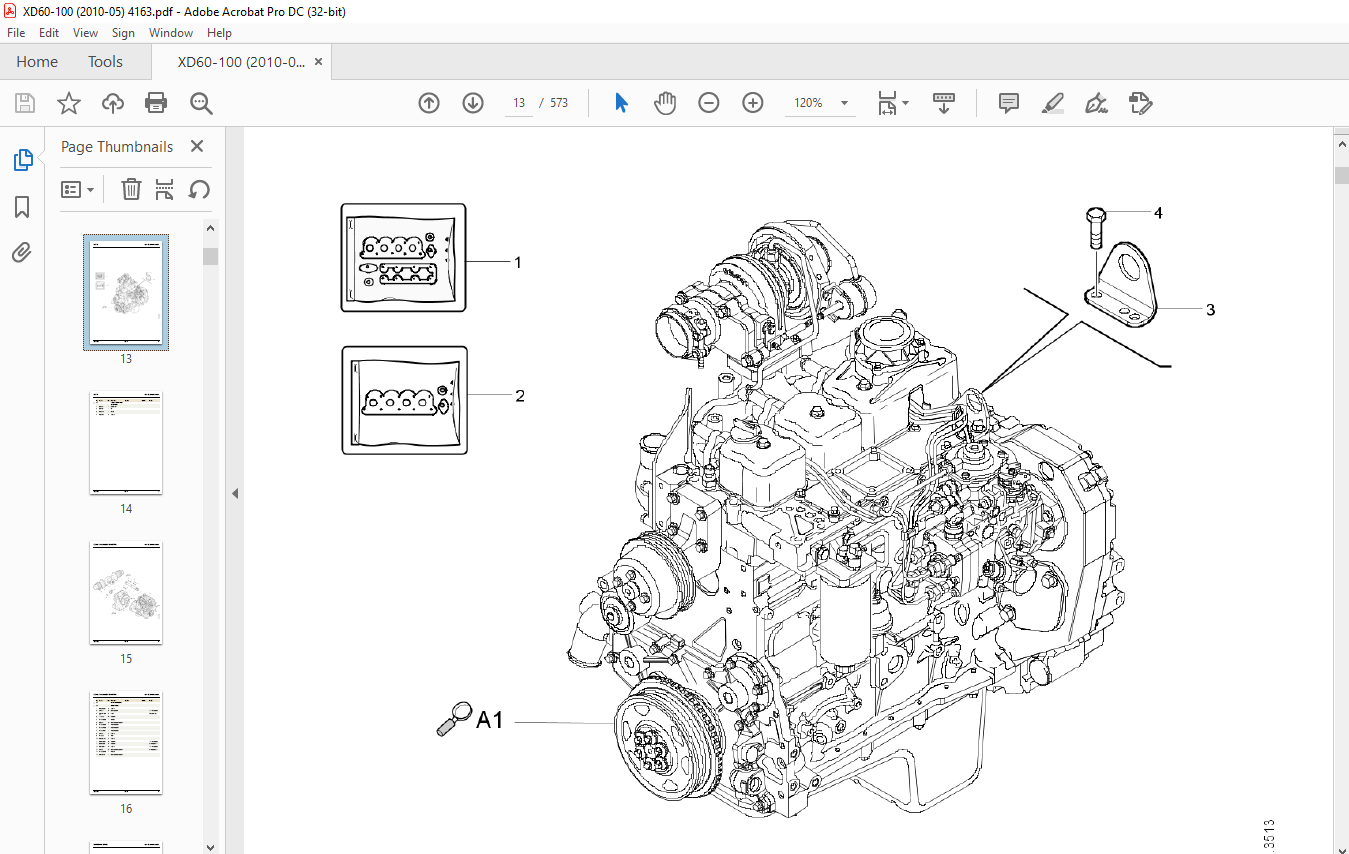Select page 16 thumbnail
Image resolution: width=1349 pixels, height=854 pixels.
(x=126, y=742)
